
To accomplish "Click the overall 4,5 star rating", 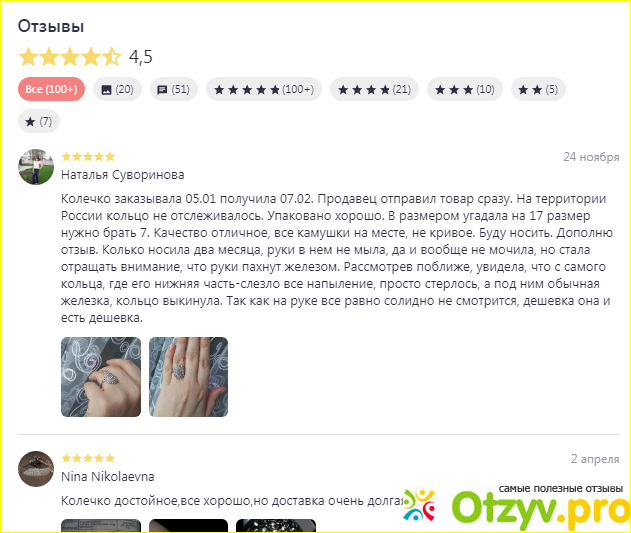I will click(85, 56).
